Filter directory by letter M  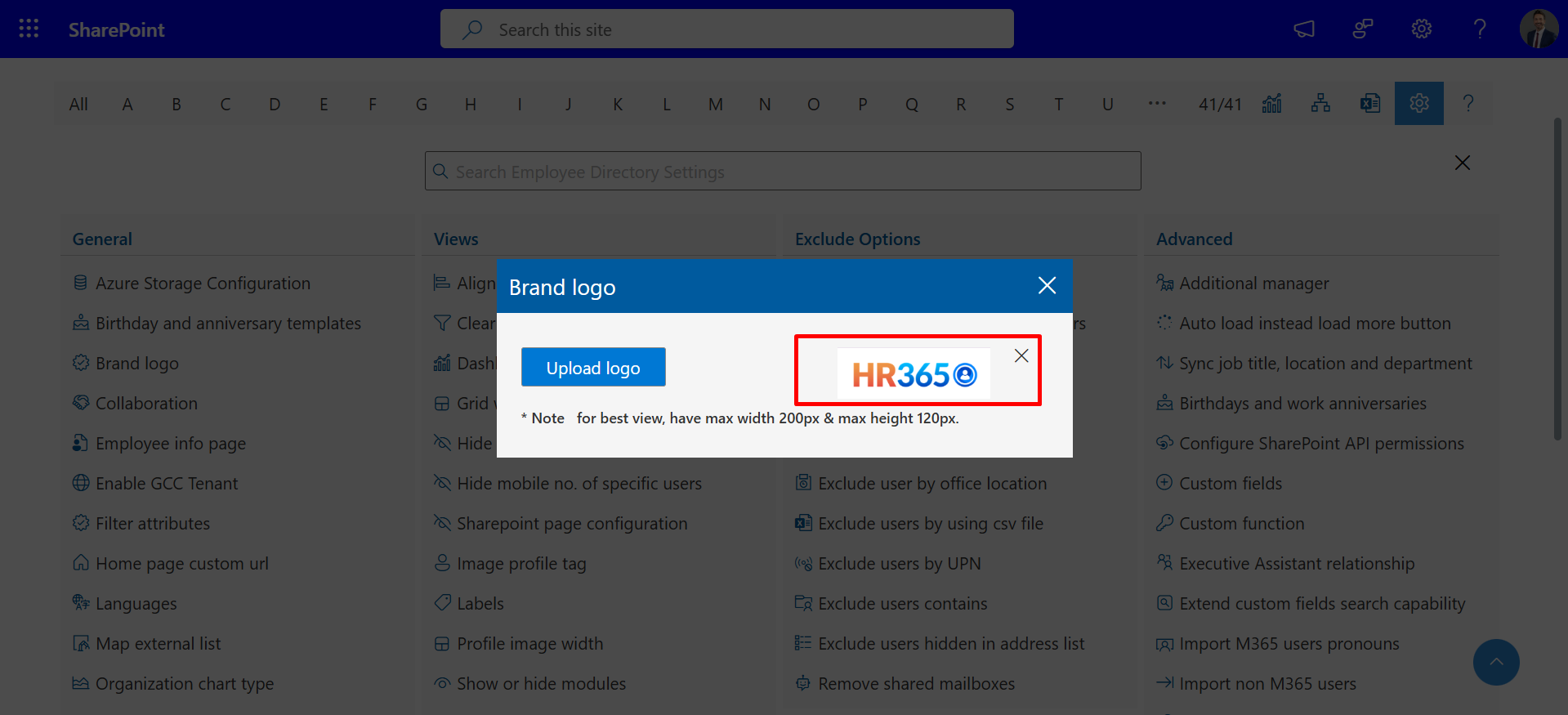[x=716, y=105]
